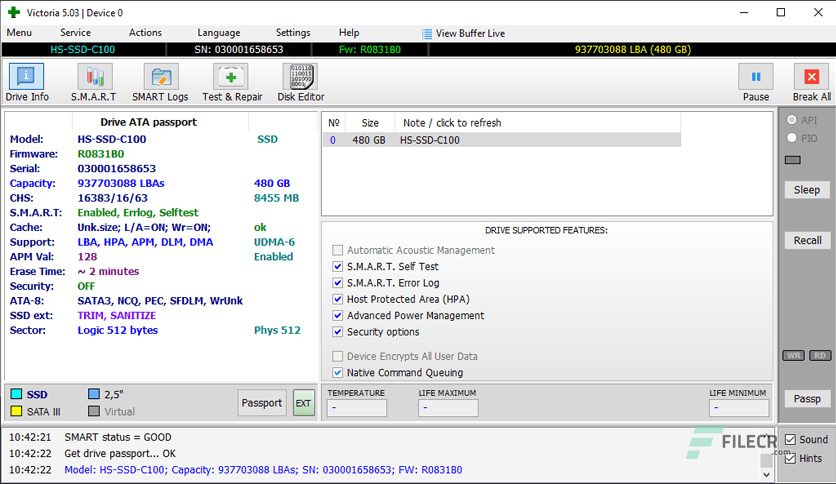Click the green Victoria app icon
Viewport: 836px width, 484px height.
[x=14, y=12]
